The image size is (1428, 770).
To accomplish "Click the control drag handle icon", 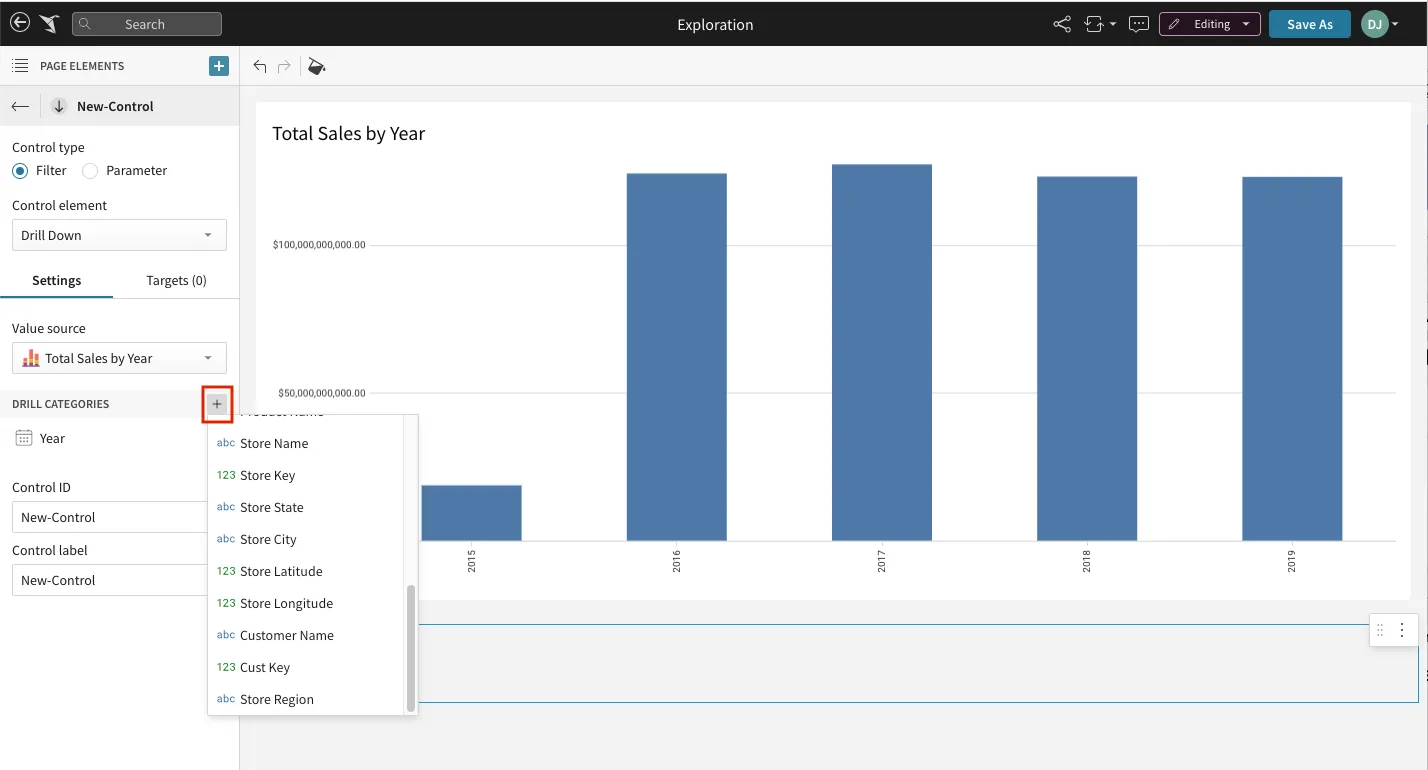I will coord(1380,630).
